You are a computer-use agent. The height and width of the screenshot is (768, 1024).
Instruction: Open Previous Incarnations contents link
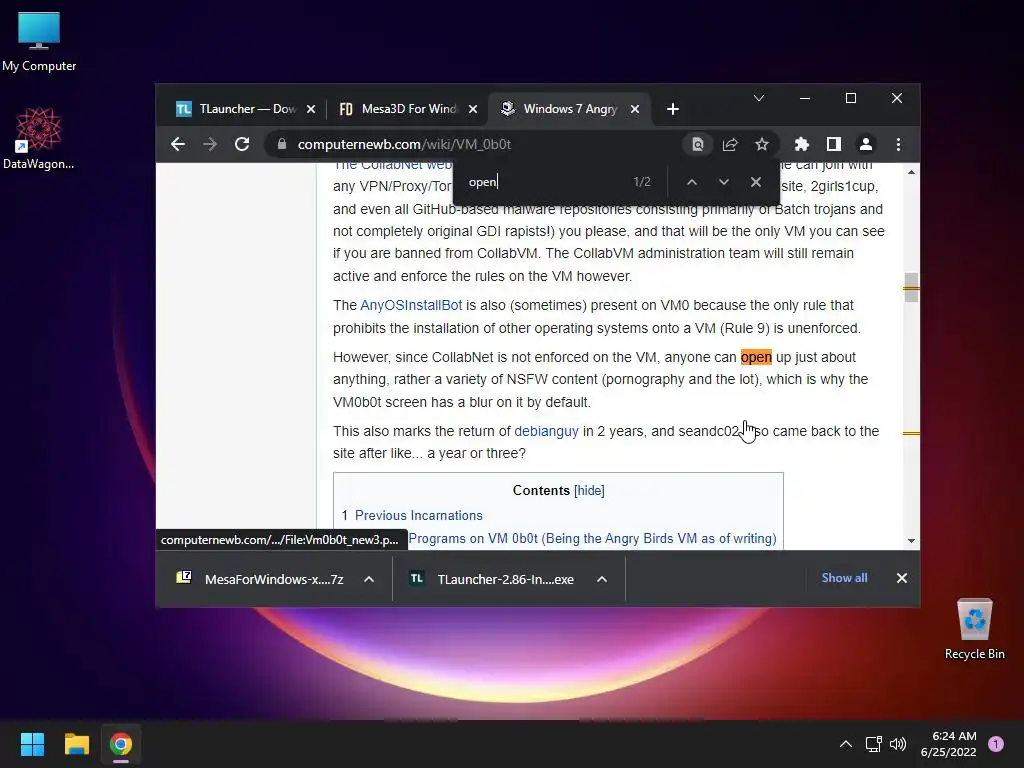(x=419, y=515)
